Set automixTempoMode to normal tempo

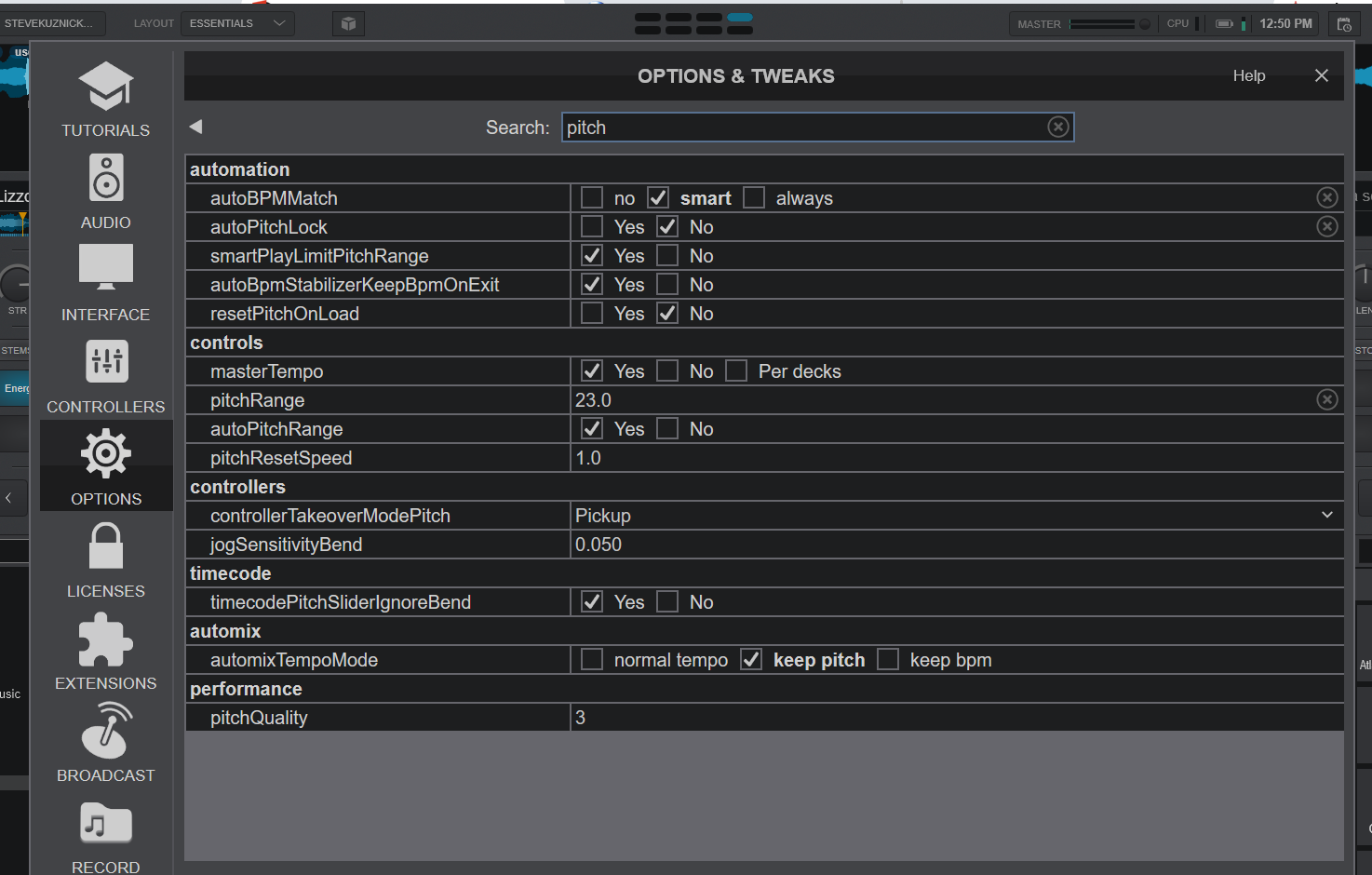pos(592,659)
